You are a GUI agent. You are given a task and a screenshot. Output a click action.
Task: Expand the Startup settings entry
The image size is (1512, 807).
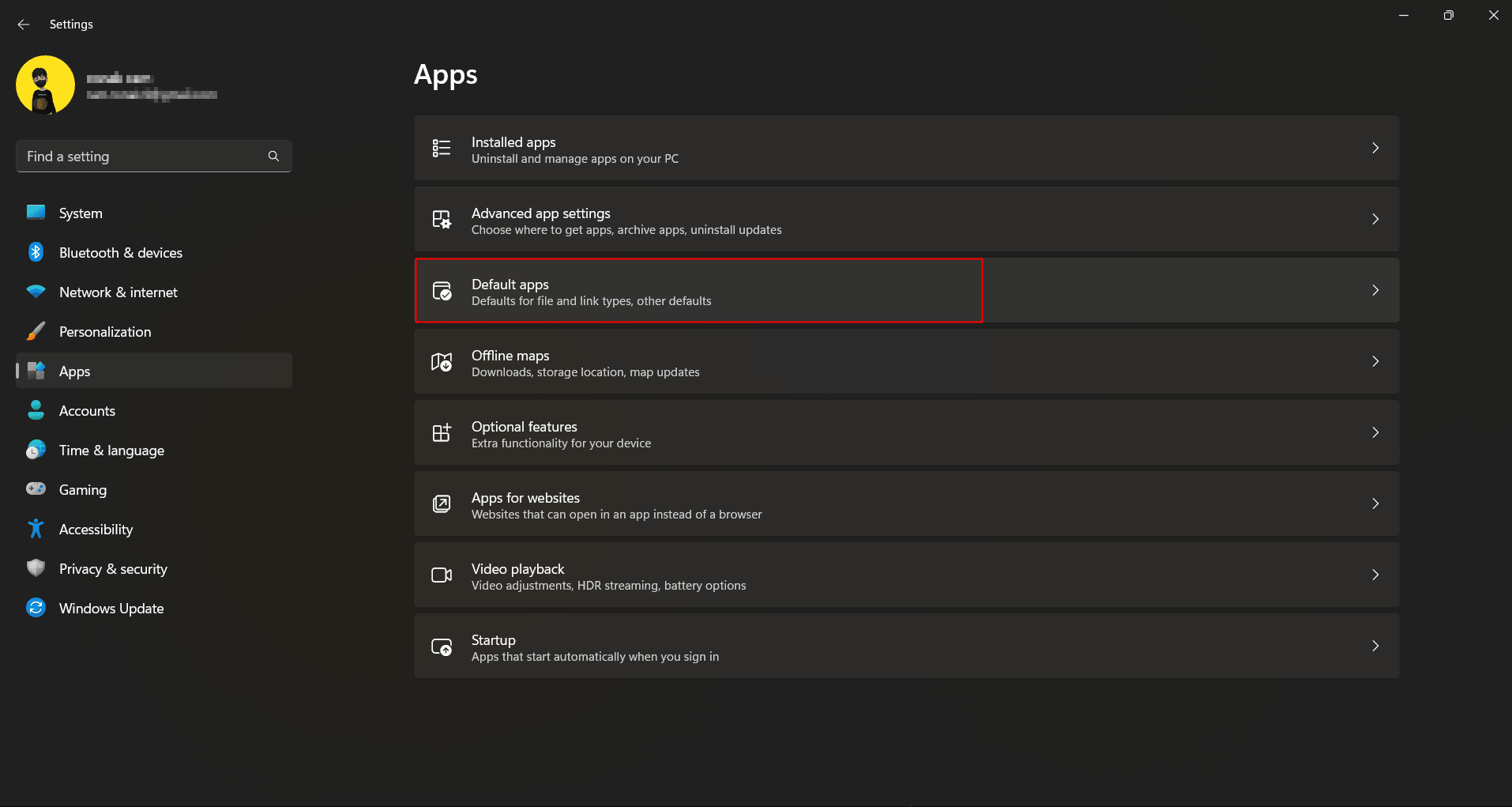pos(1375,646)
